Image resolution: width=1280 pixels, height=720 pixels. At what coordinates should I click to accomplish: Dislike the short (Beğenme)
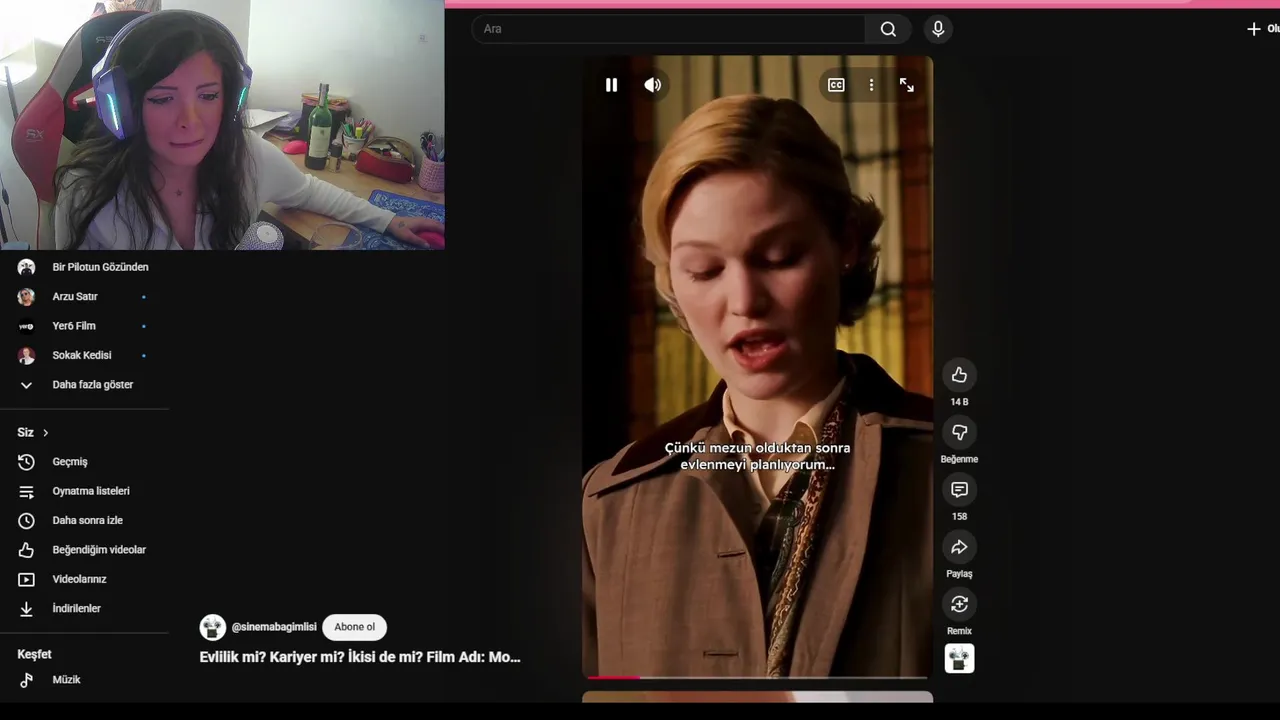pos(959,432)
